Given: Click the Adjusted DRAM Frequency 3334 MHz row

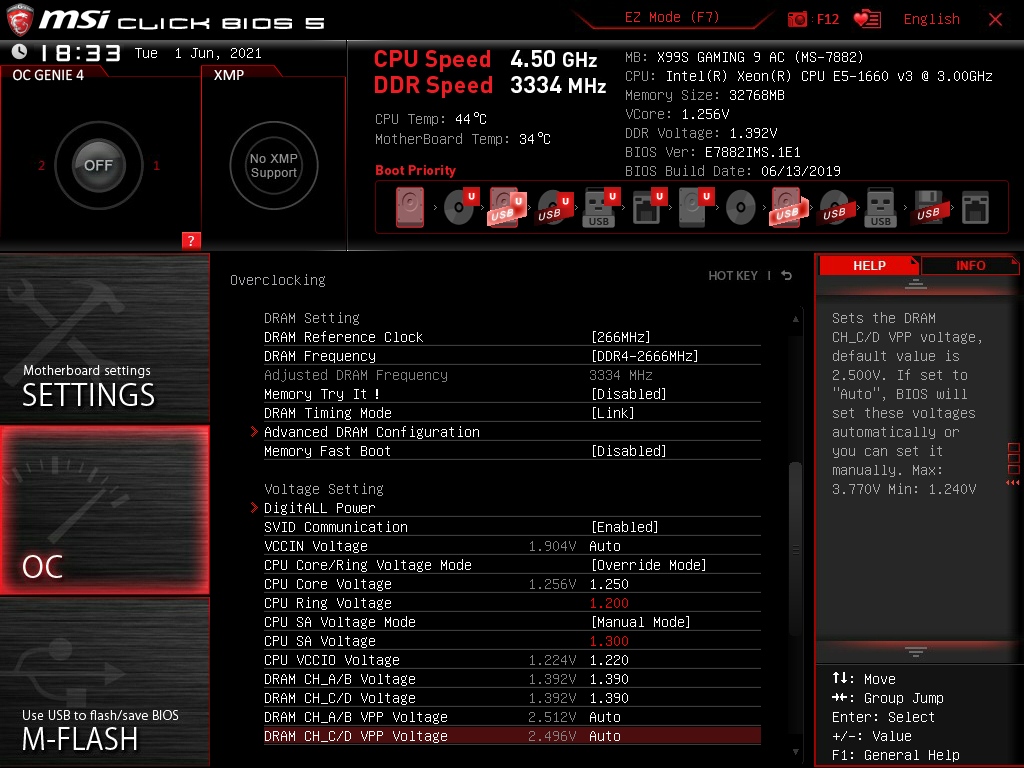Looking at the screenshot, I should point(512,375).
